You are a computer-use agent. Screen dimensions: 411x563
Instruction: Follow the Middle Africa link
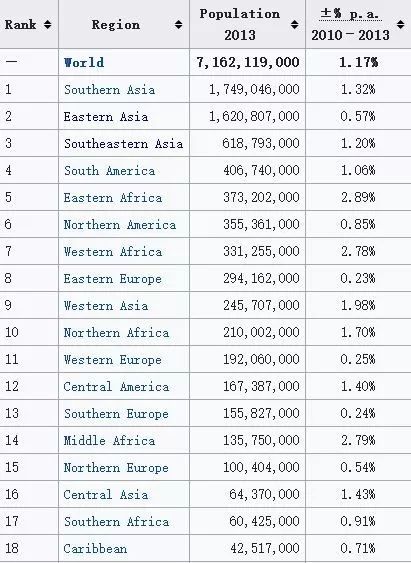[109, 440]
